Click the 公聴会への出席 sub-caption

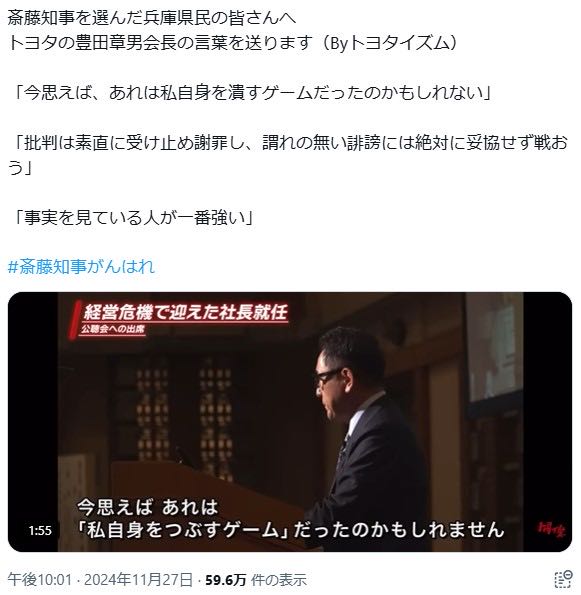113,329
